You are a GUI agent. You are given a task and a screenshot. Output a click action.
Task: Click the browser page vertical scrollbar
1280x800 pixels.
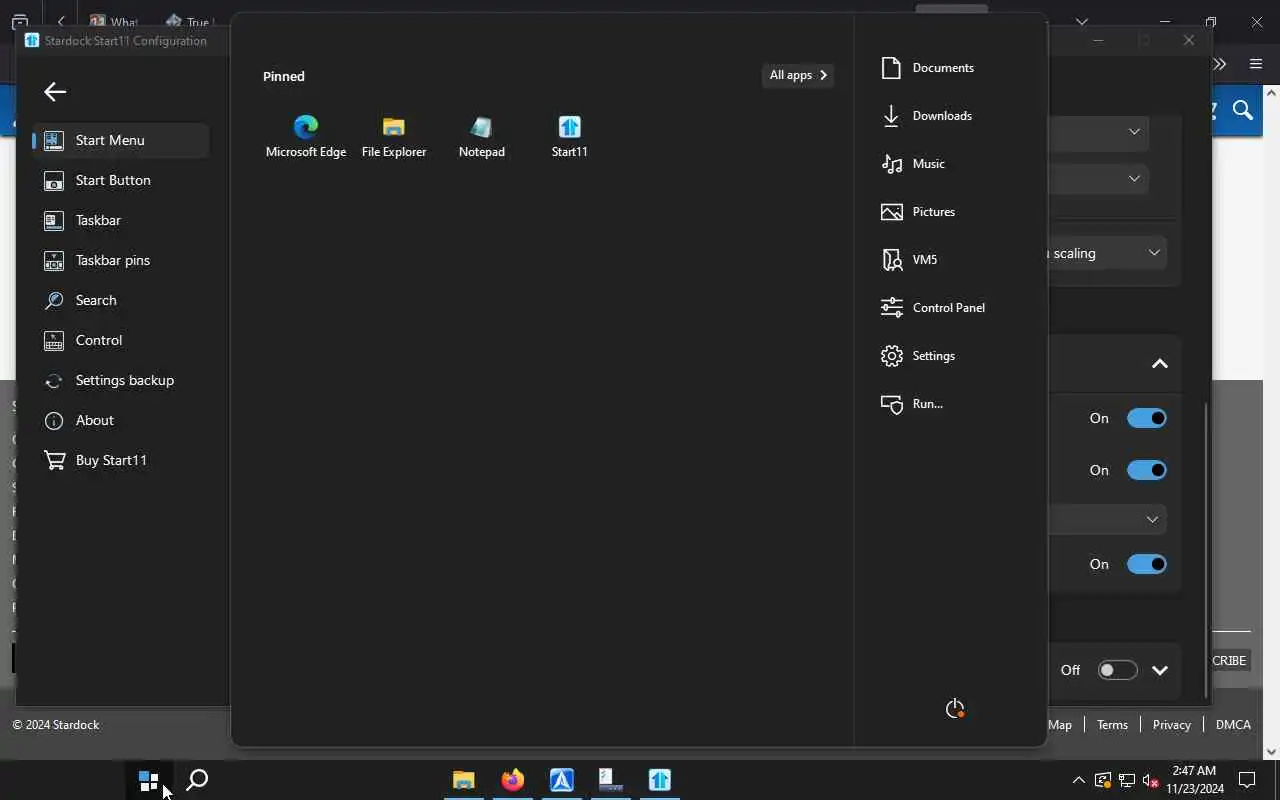click(x=1271, y=420)
